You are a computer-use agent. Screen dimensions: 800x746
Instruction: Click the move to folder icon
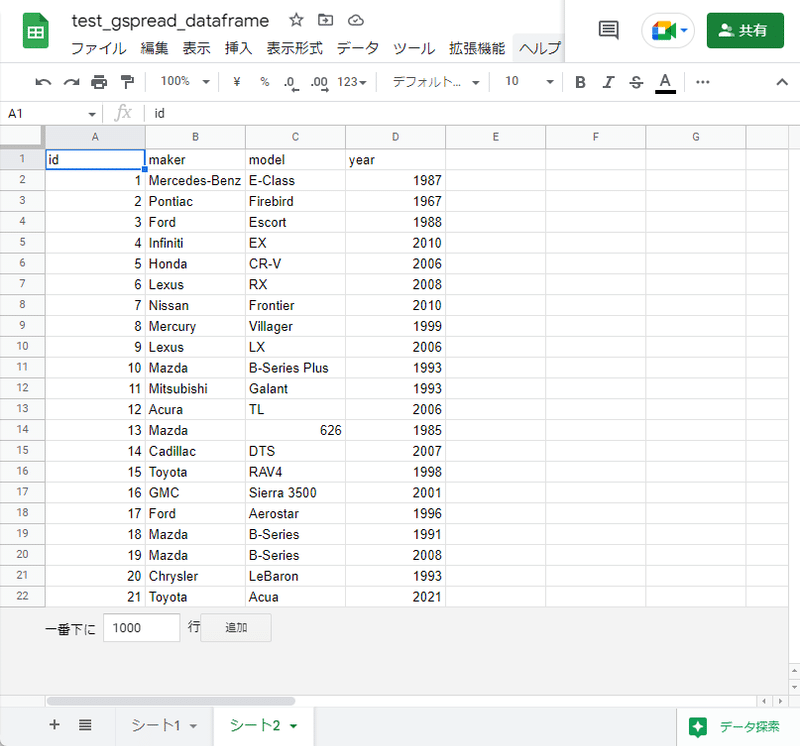point(326,20)
